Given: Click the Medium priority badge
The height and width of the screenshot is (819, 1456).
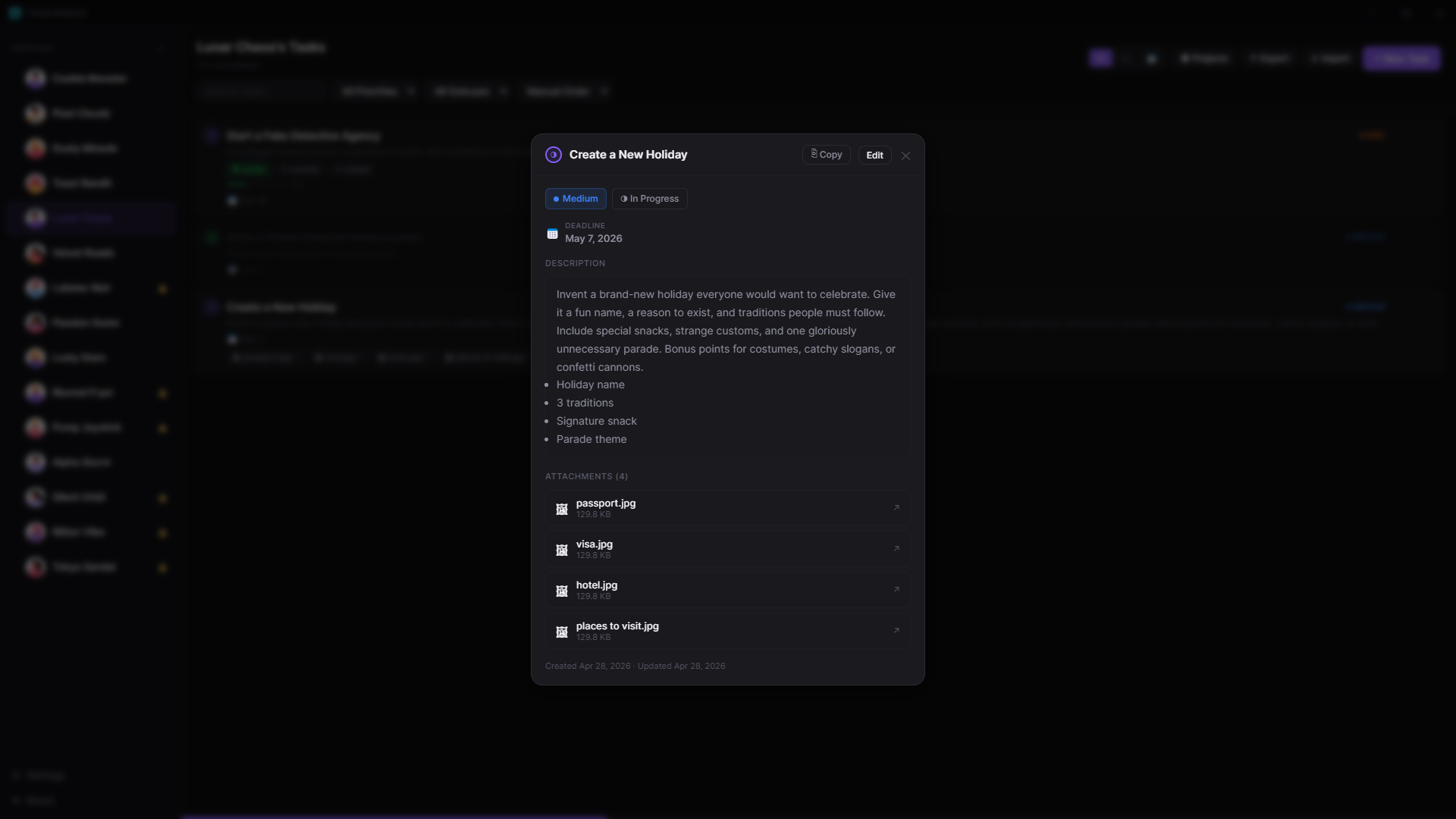Looking at the screenshot, I should 576,199.
